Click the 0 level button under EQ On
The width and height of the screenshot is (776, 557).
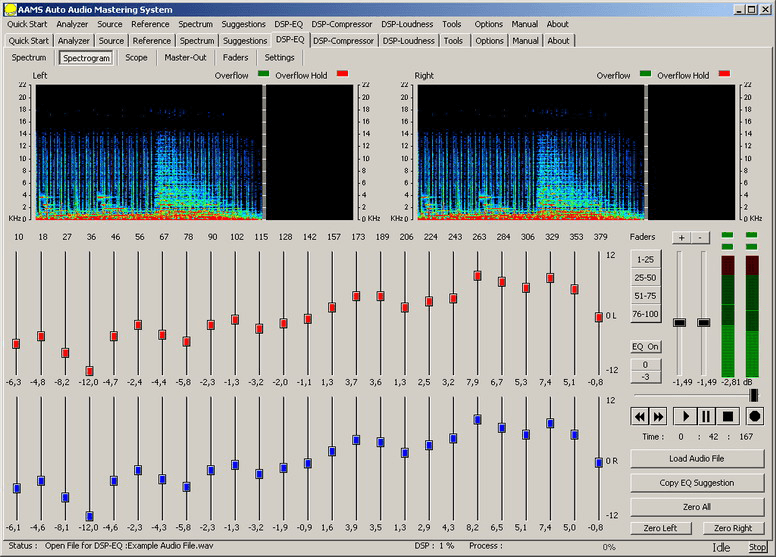(645, 365)
